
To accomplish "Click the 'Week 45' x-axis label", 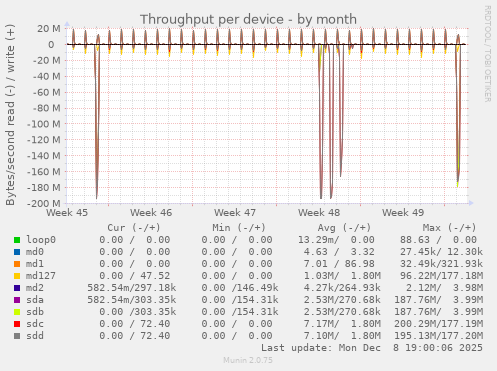I will [x=67, y=213].
